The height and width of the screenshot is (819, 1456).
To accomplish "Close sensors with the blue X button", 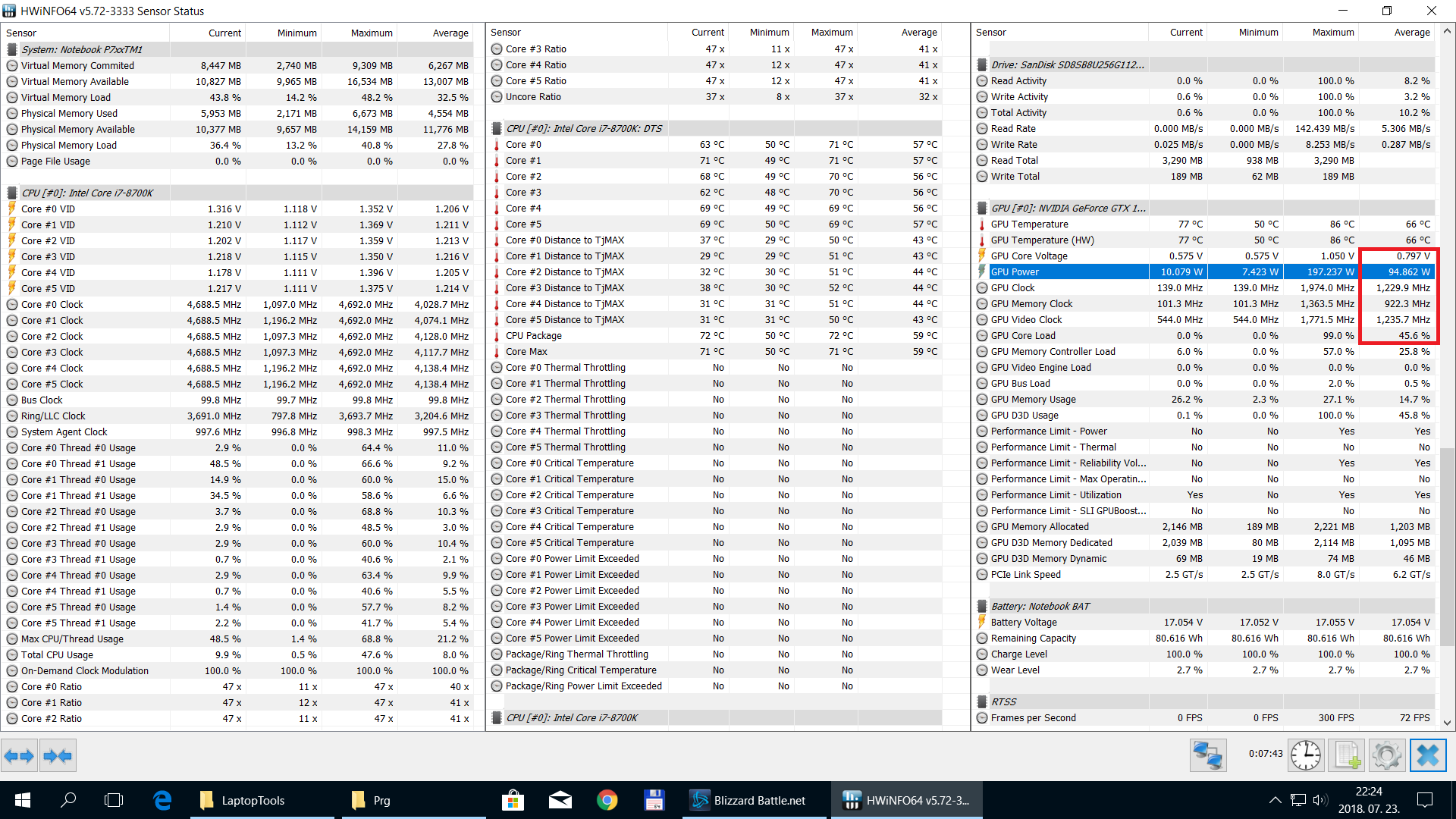I will click(1428, 755).
